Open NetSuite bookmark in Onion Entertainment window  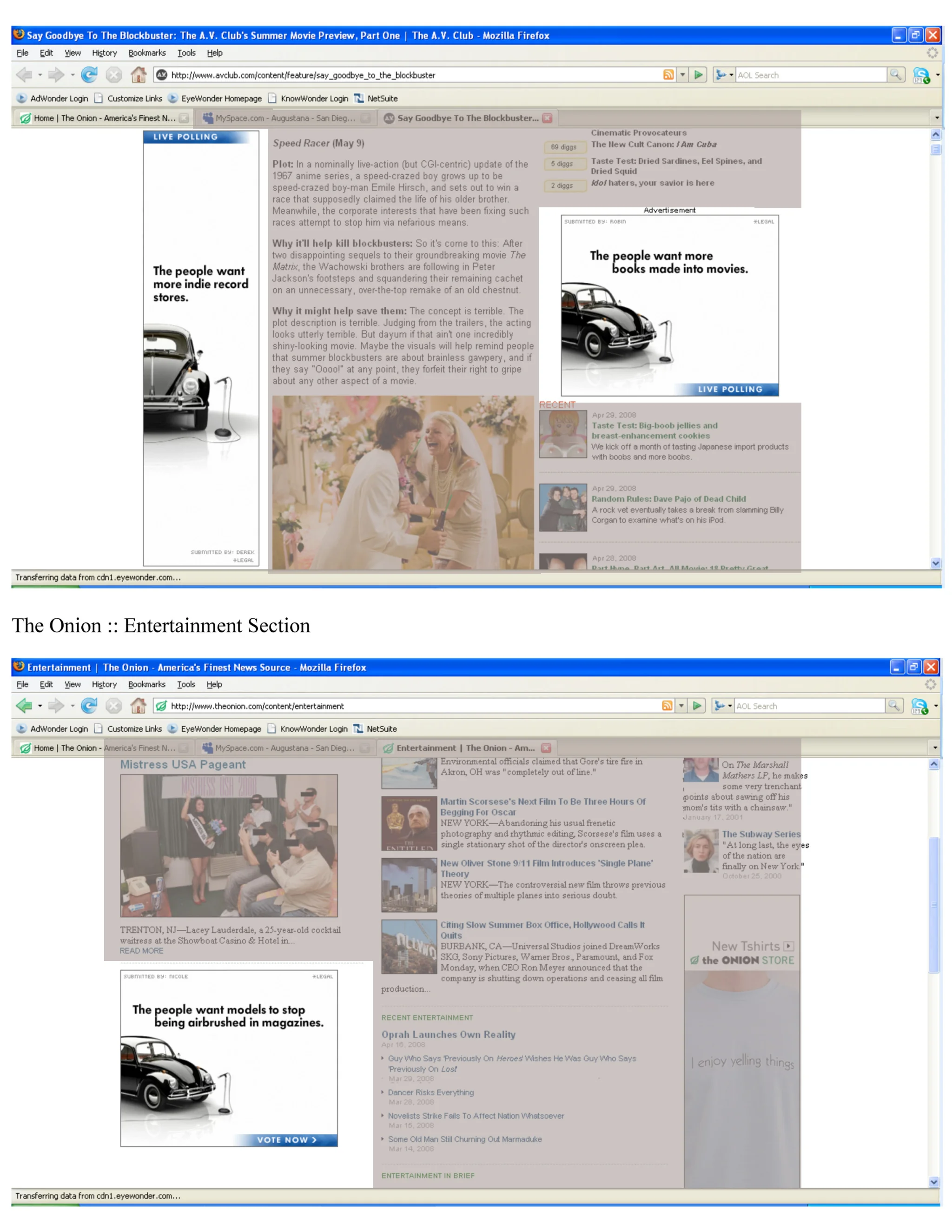click(x=375, y=729)
